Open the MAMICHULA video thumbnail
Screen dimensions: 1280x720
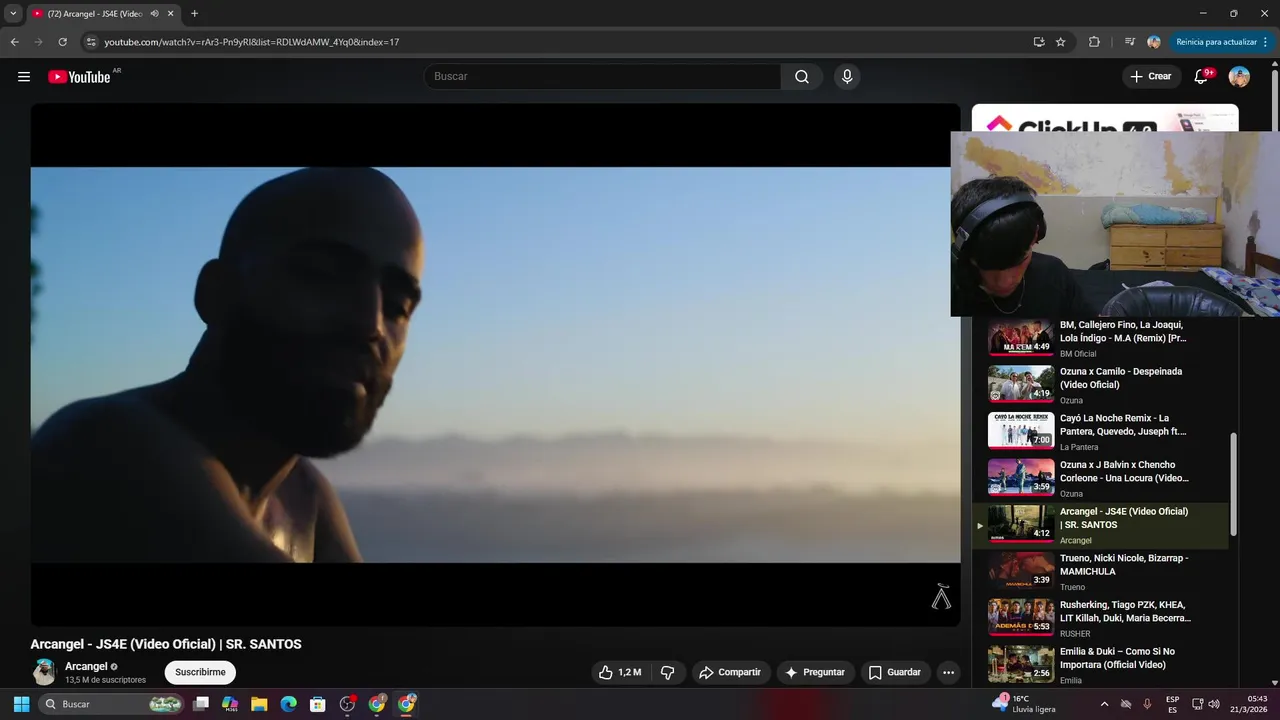coord(1021,571)
